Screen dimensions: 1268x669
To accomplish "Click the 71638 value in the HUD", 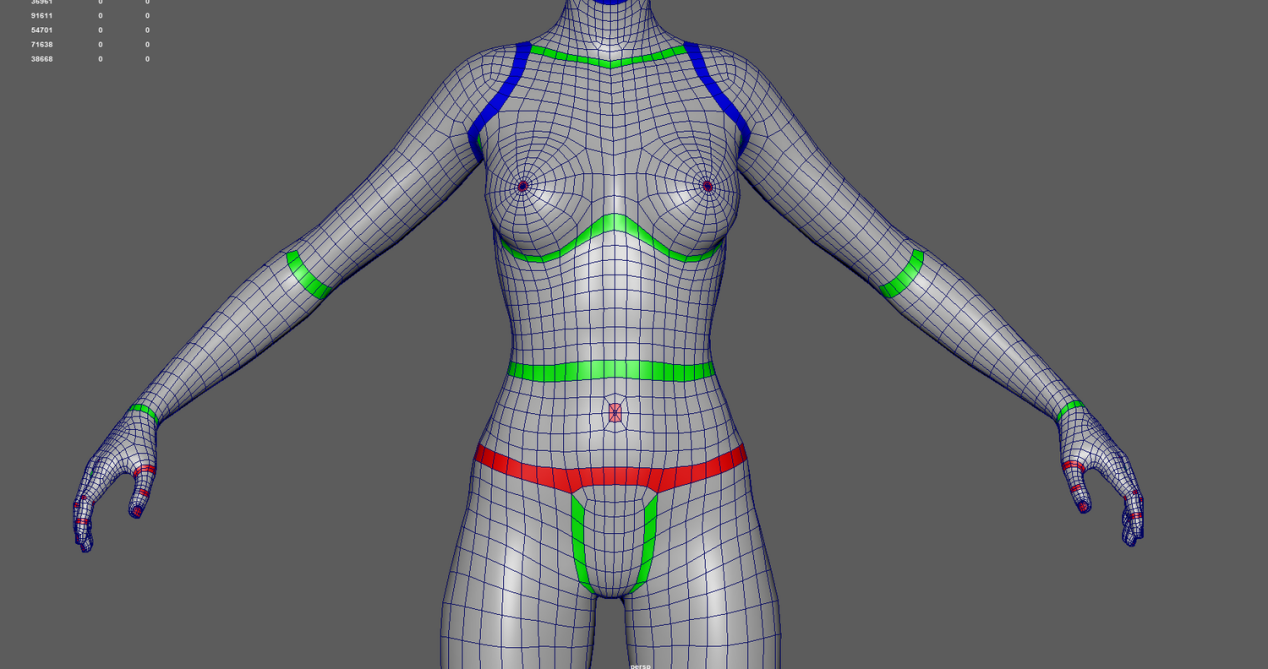I will tap(42, 44).
